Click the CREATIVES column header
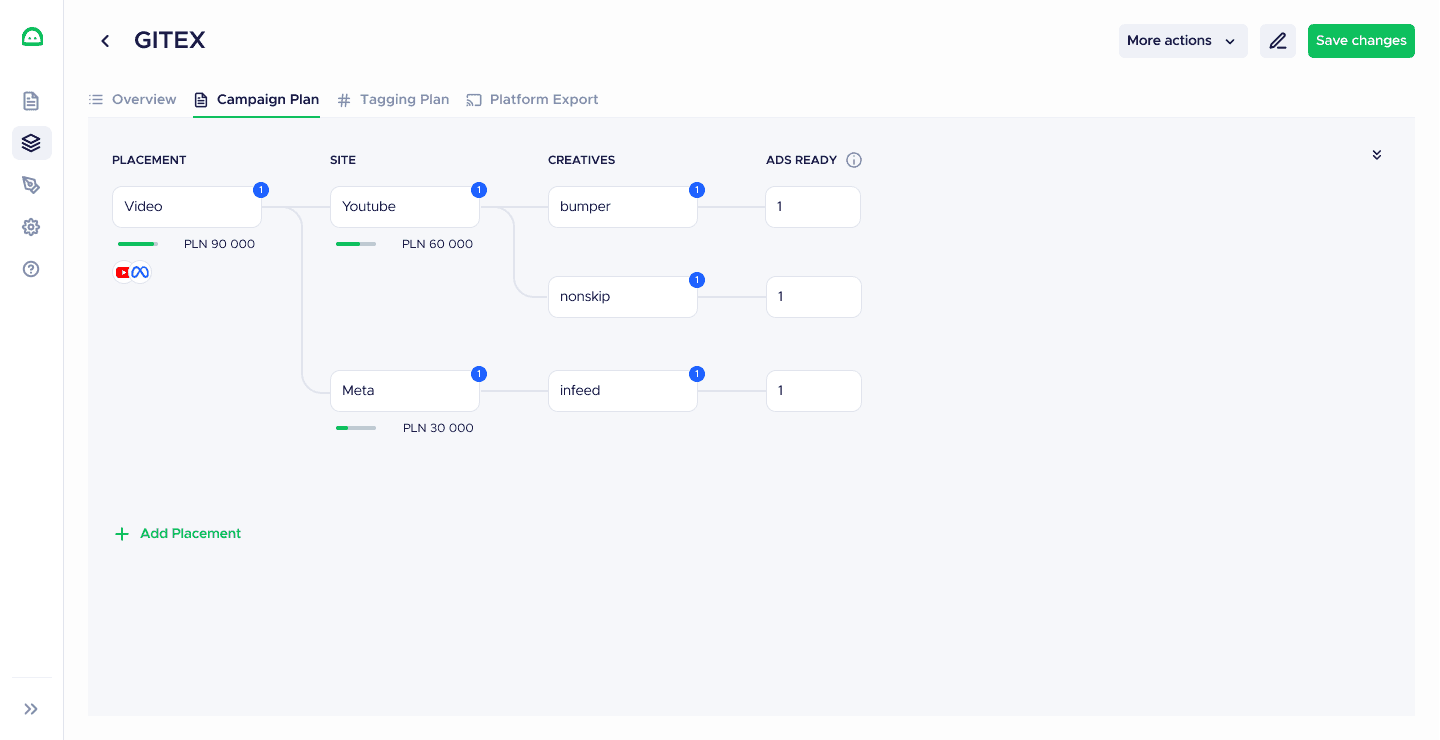Image resolution: width=1440 pixels, height=740 pixels. [x=581, y=160]
